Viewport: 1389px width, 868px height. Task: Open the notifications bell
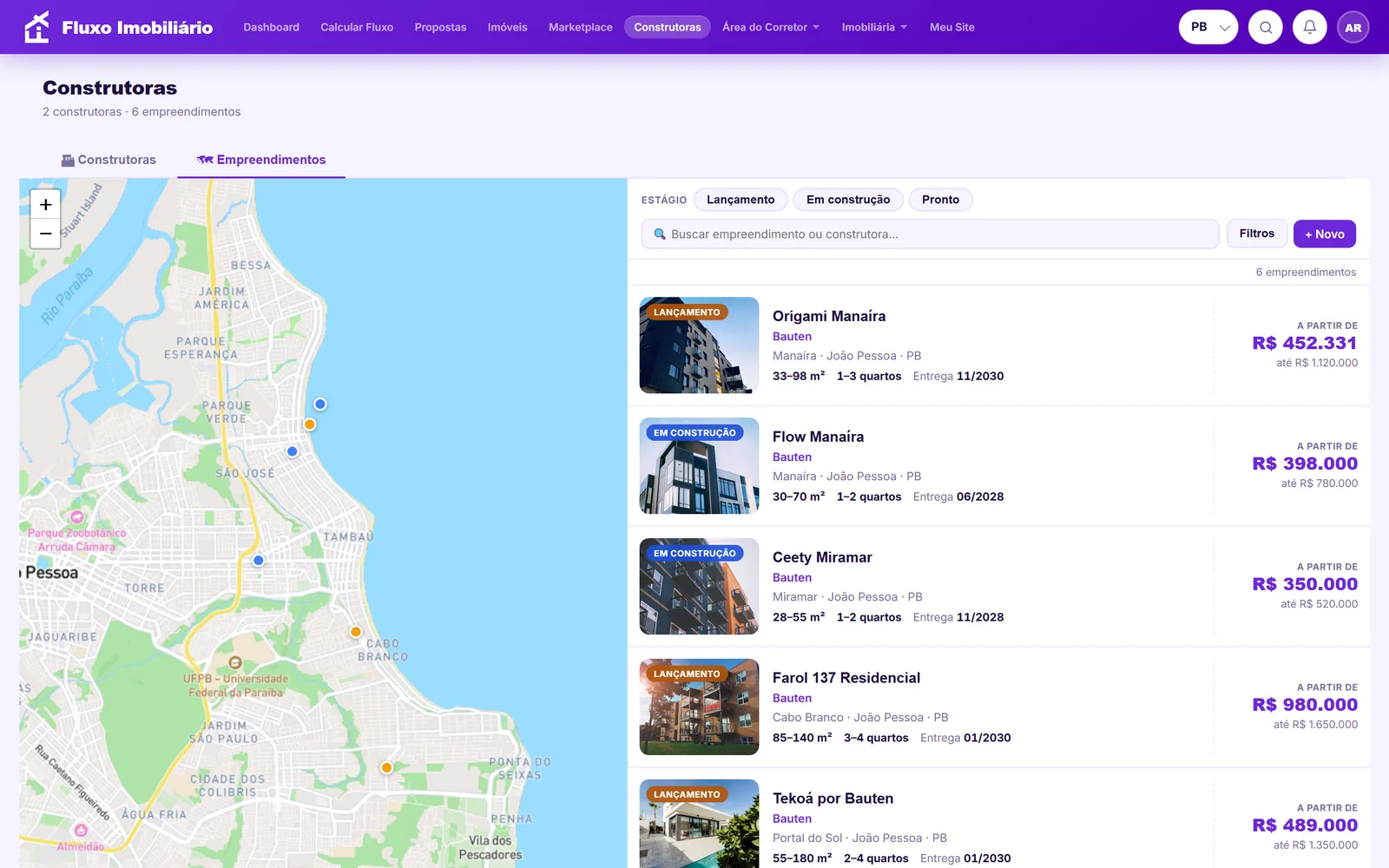coord(1310,27)
